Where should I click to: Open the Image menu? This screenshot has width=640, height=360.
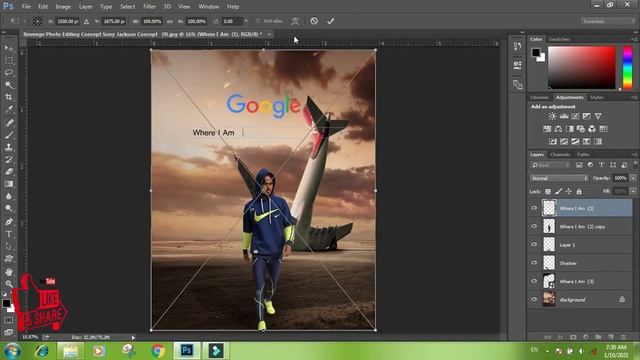pyautogui.click(x=63, y=7)
